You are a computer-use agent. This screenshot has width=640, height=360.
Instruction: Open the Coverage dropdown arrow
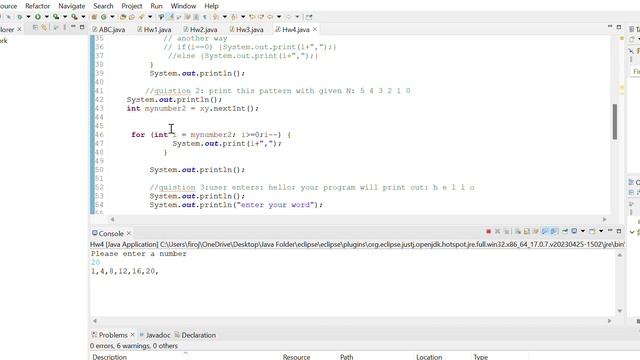coord(65,17)
